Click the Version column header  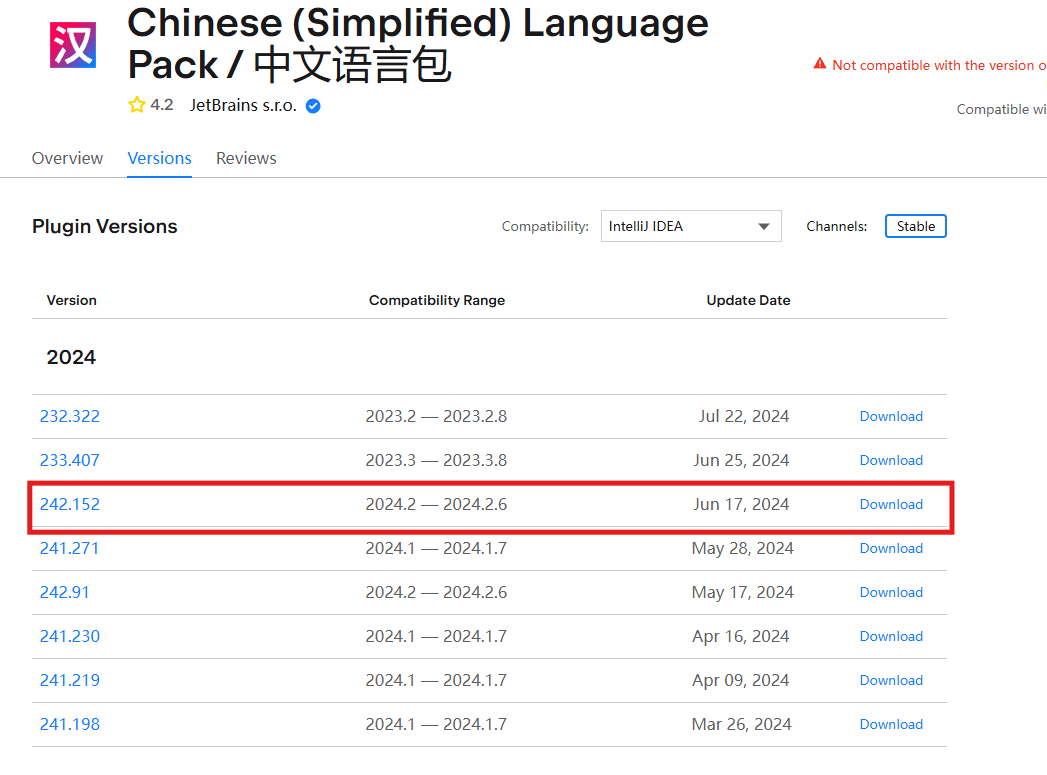point(71,300)
